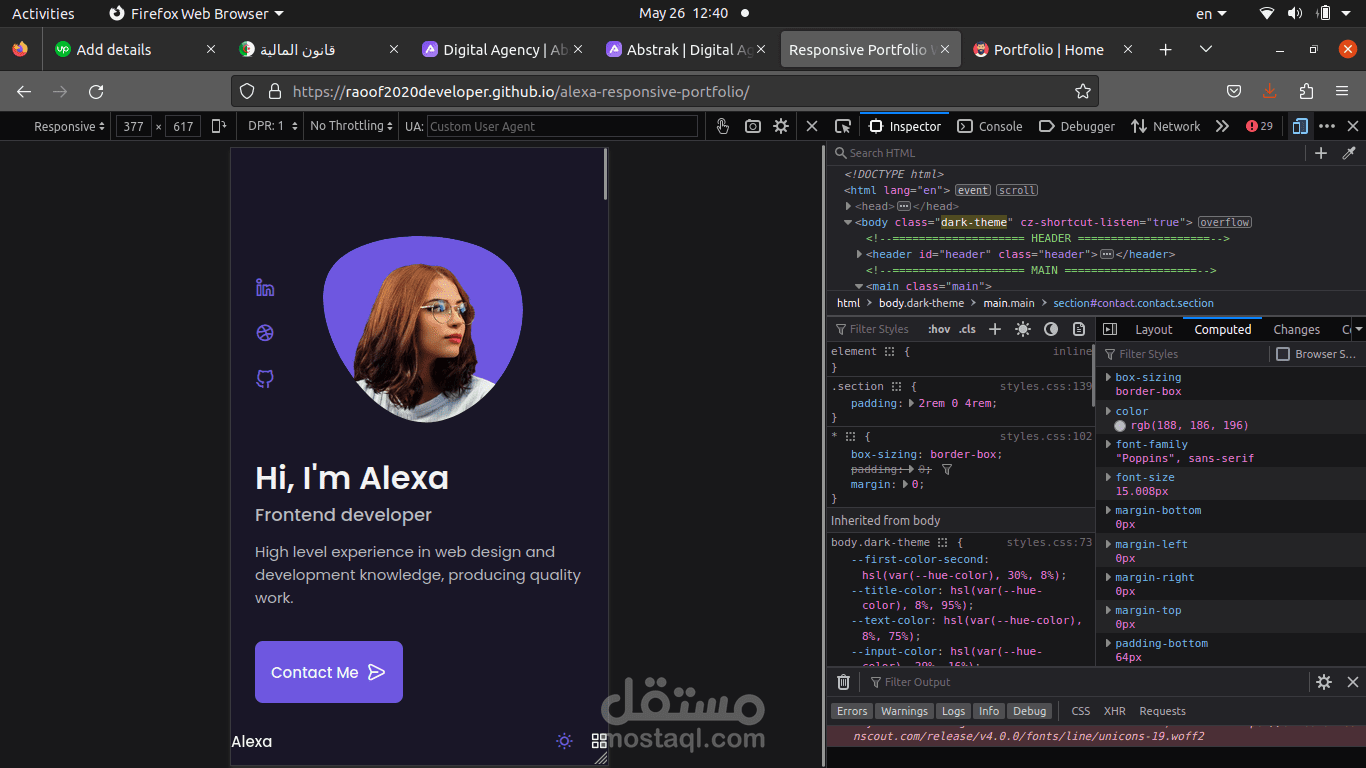
Task: Open responsive design mode settings gear
Action: (781, 126)
